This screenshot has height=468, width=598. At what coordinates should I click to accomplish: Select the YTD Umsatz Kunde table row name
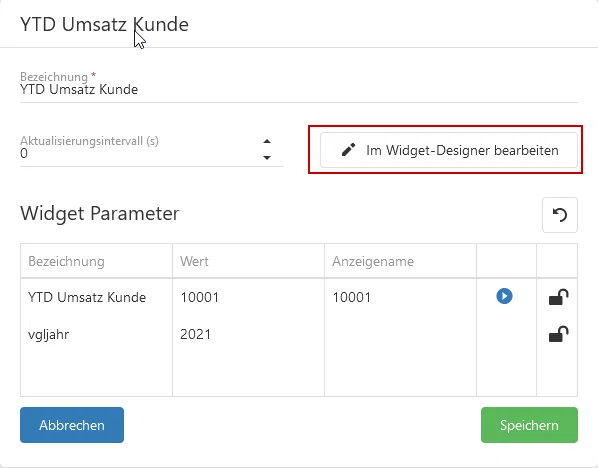coord(87,297)
